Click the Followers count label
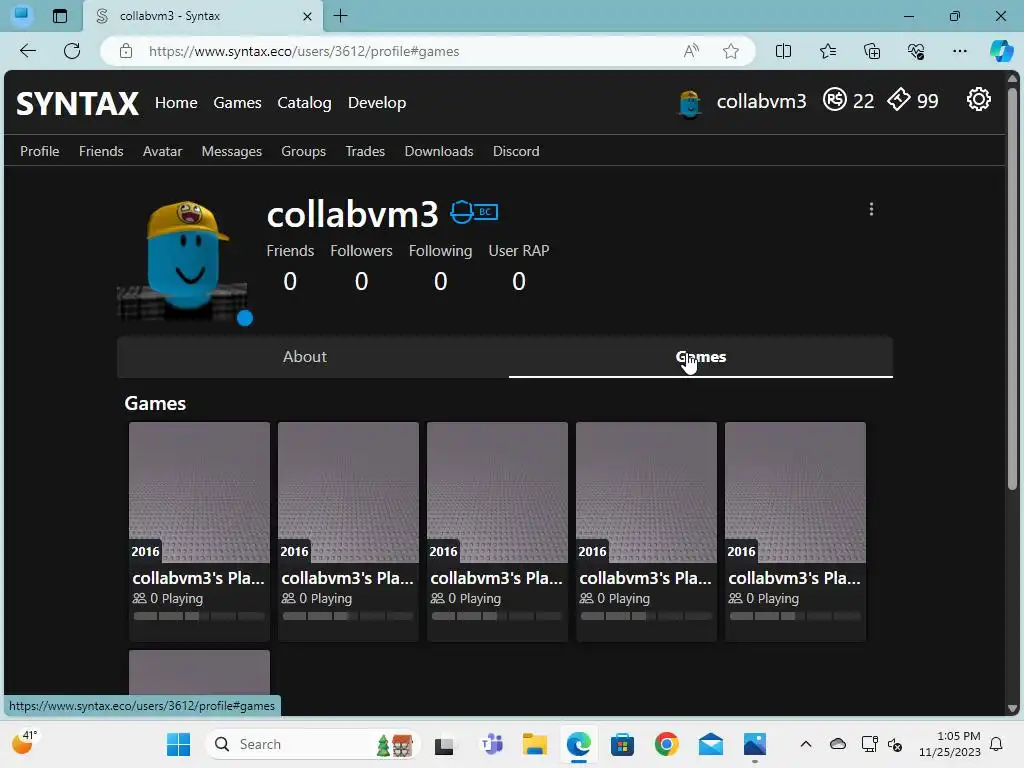1024x768 pixels. (361, 251)
